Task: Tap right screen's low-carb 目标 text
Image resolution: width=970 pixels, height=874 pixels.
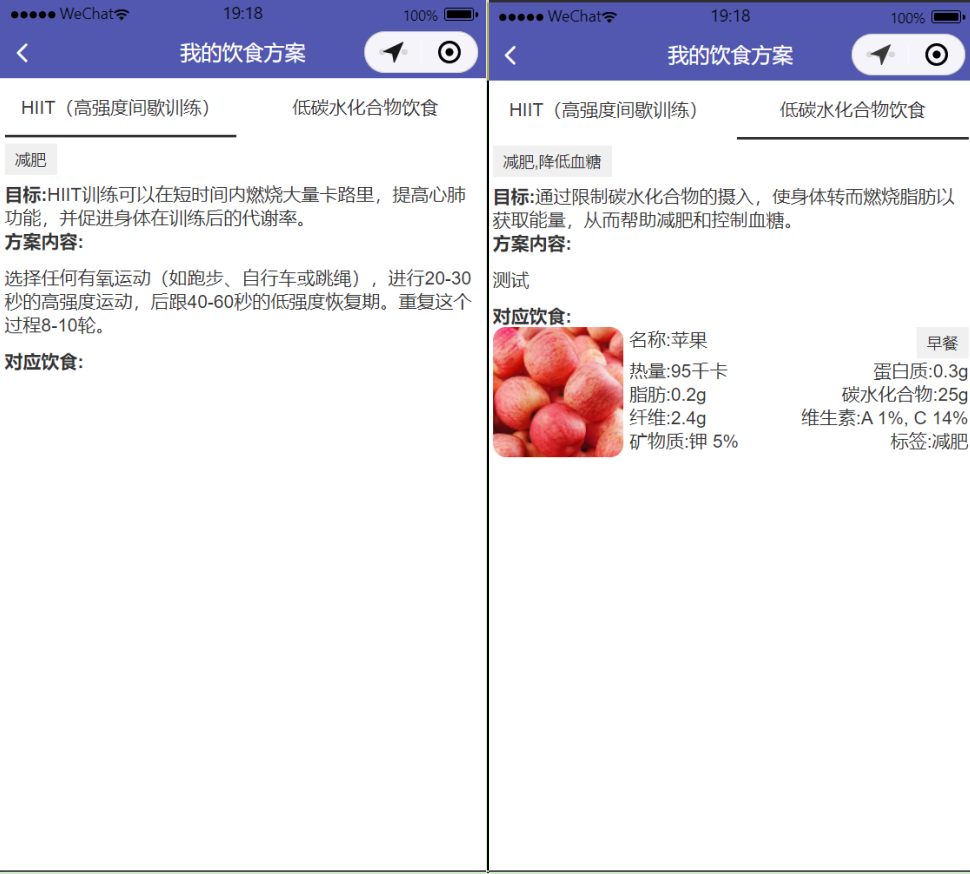Action: click(724, 208)
